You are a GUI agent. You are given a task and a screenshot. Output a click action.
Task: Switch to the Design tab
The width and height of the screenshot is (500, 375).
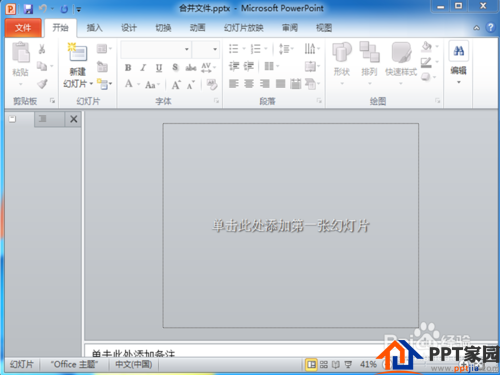(x=129, y=28)
